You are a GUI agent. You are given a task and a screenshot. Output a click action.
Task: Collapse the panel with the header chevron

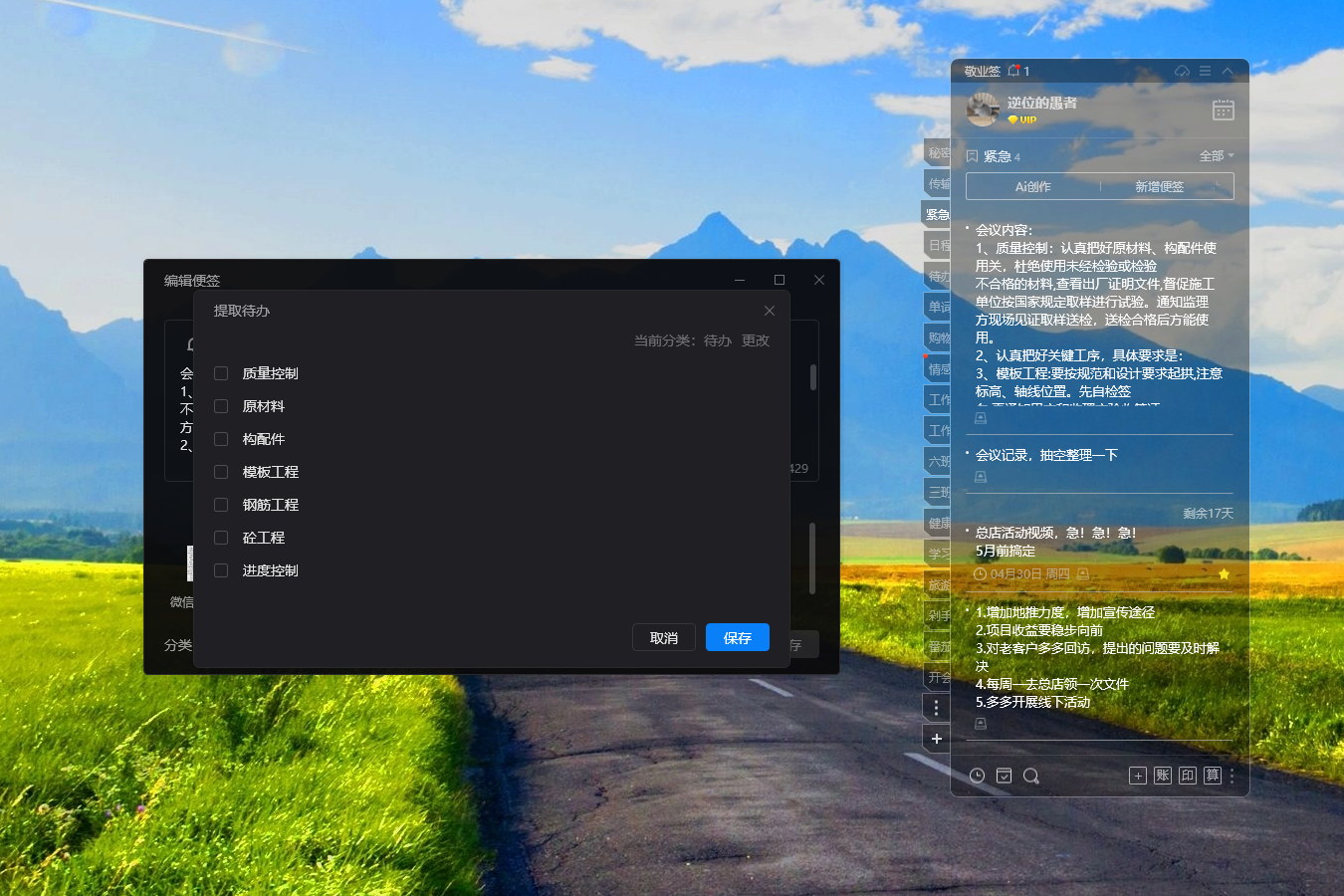(1228, 72)
